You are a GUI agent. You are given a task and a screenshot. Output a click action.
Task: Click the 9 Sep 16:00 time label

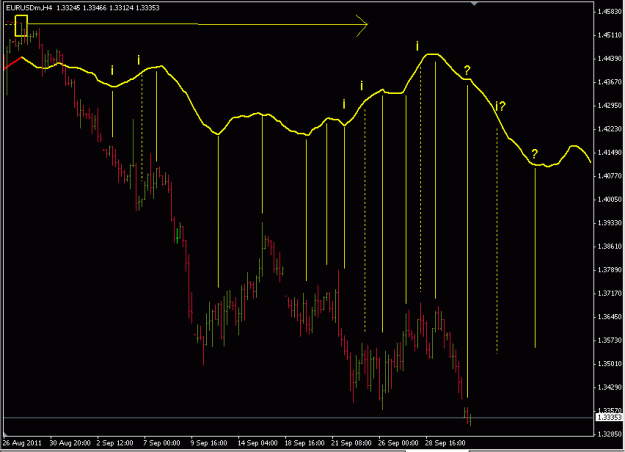pos(209,443)
